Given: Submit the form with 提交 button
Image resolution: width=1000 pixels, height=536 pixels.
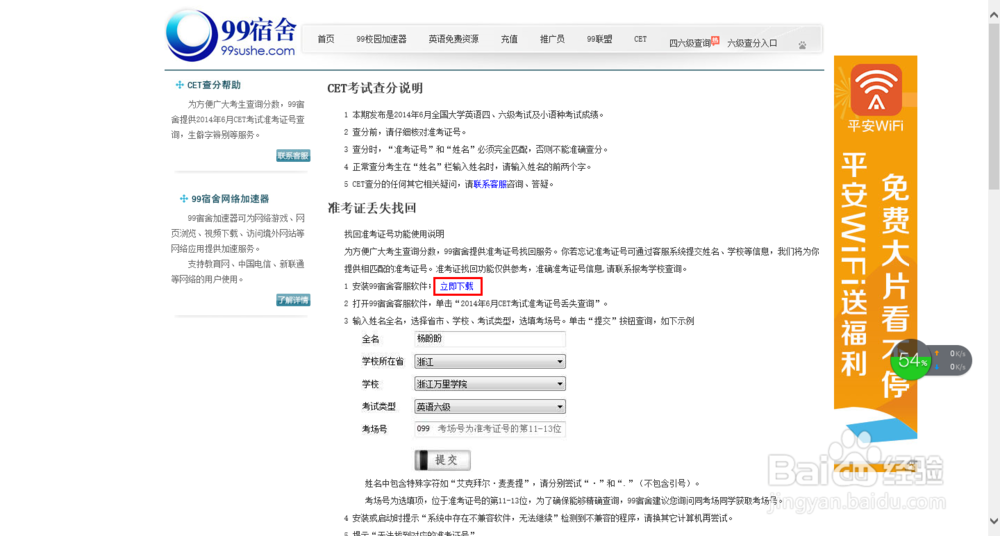Looking at the screenshot, I should [x=443, y=459].
